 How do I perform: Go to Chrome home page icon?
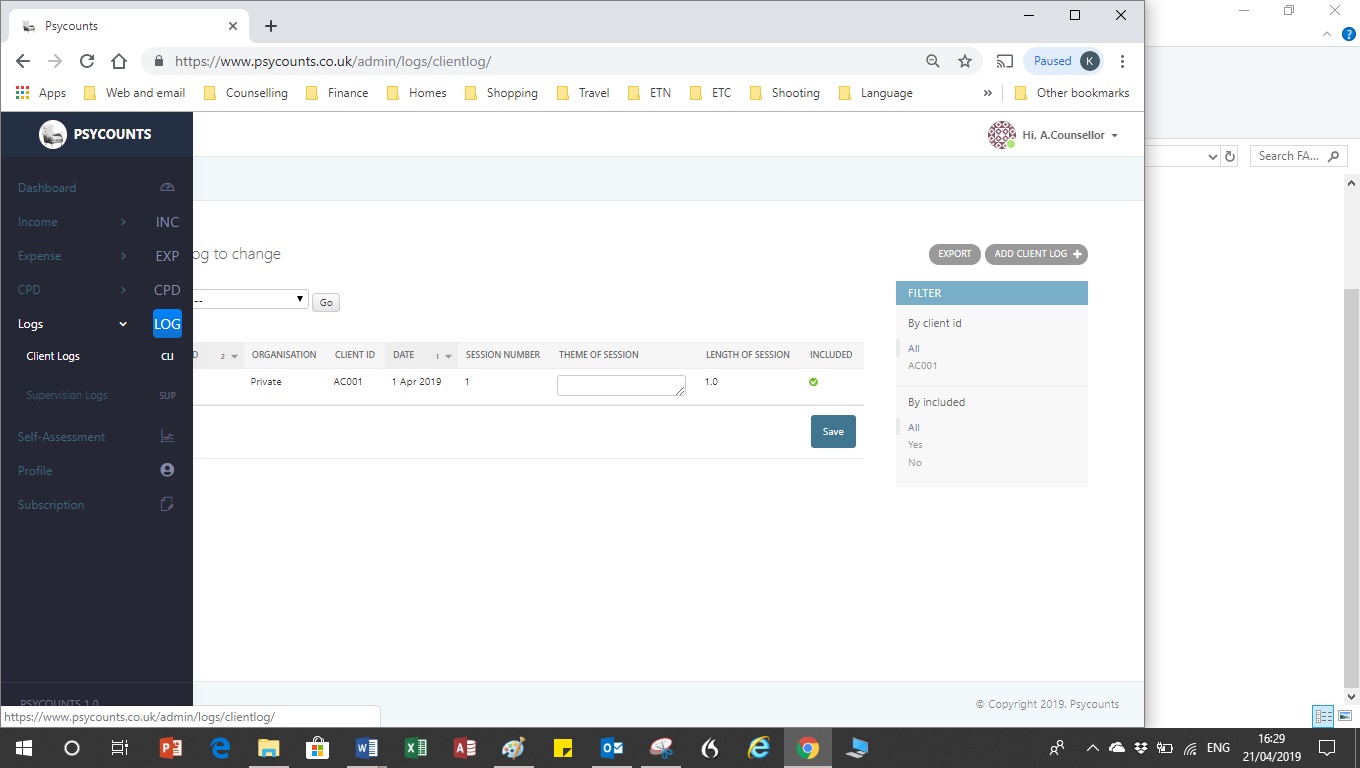tap(119, 61)
